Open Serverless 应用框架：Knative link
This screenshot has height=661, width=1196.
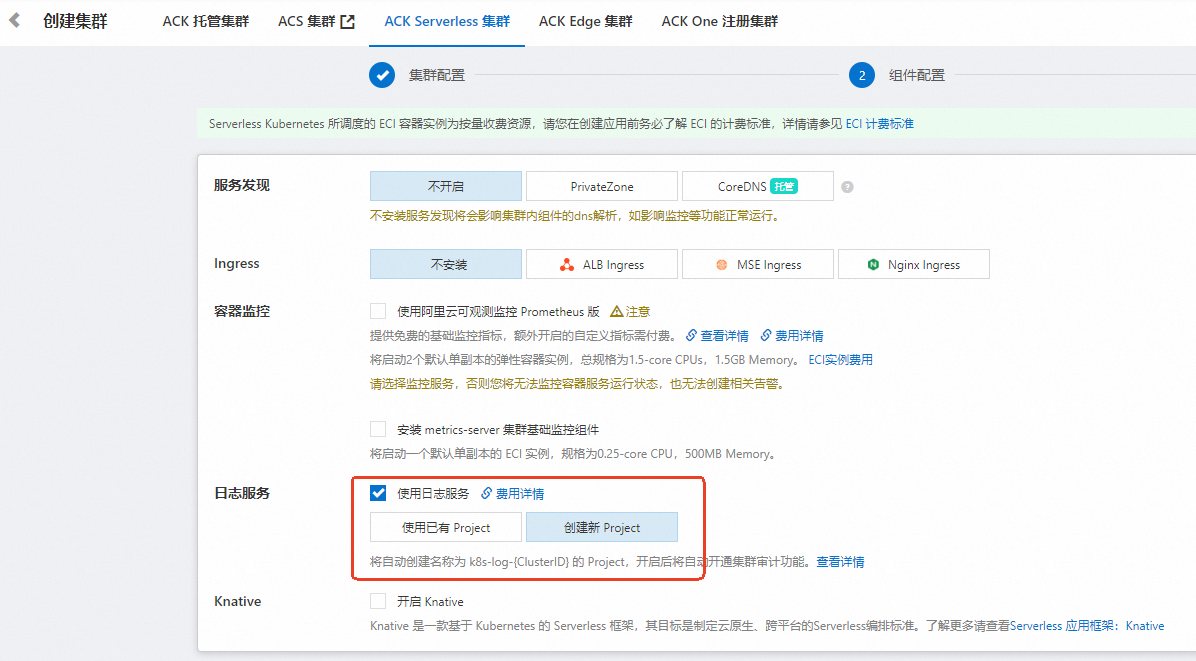click(x=1087, y=626)
